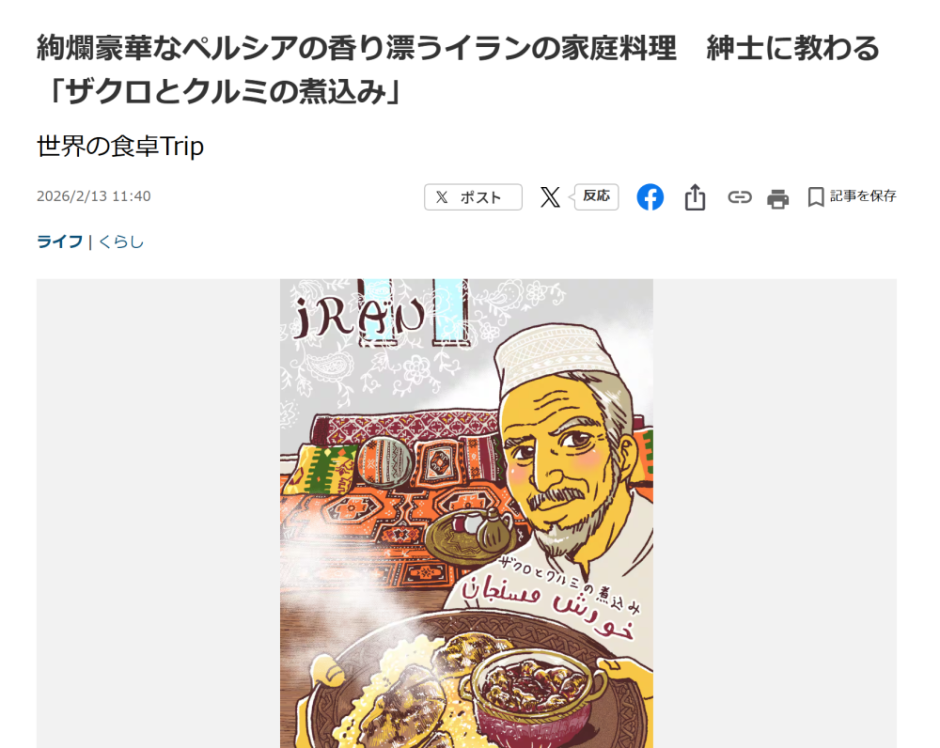Click the X ポスト share button
This screenshot has width=940, height=748.
pos(473,197)
